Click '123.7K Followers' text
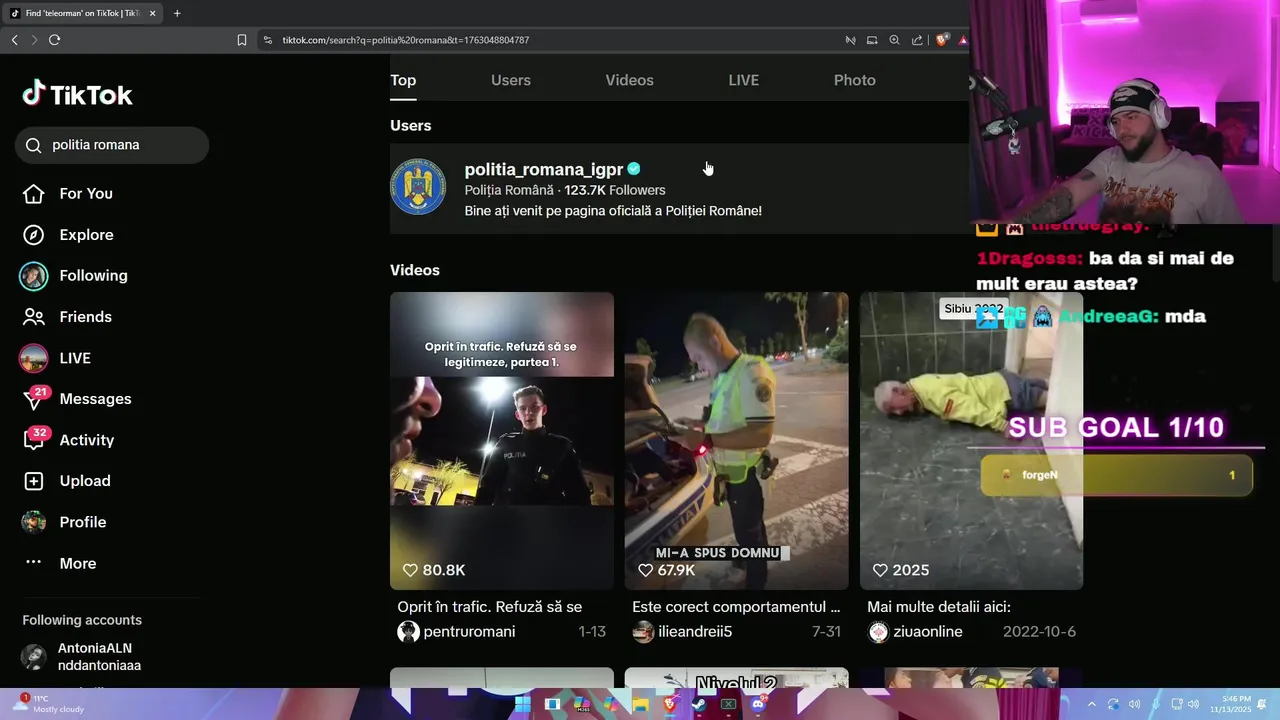This screenshot has width=1280, height=720. tap(615, 190)
